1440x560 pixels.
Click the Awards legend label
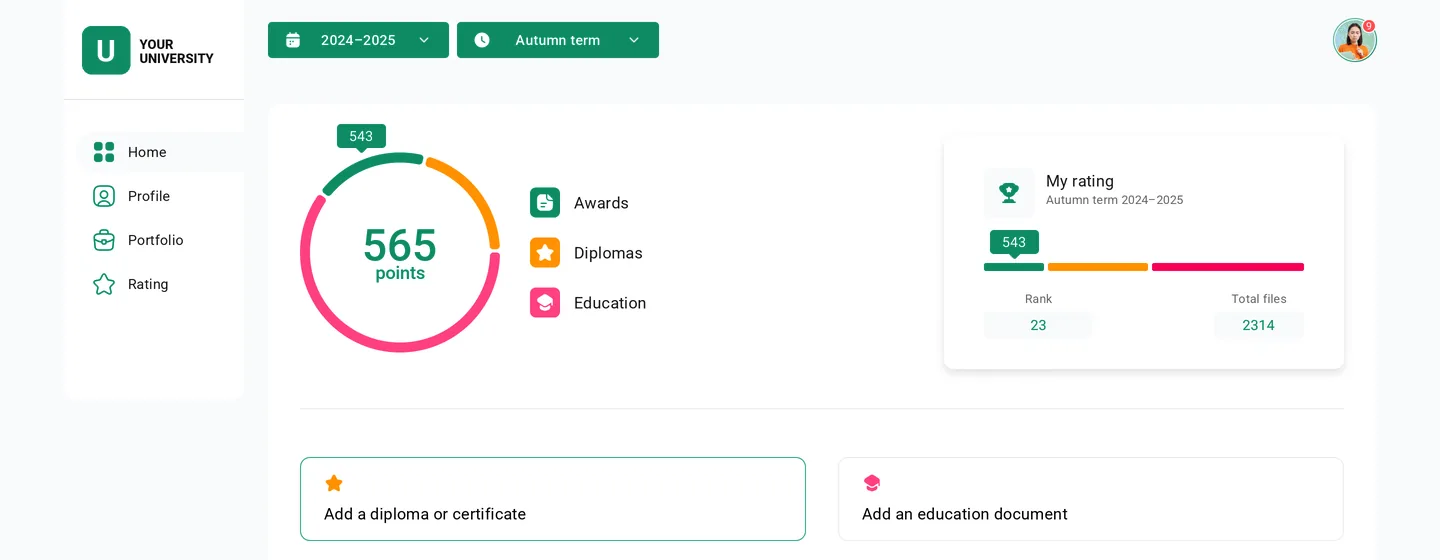click(x=601, y=203)
